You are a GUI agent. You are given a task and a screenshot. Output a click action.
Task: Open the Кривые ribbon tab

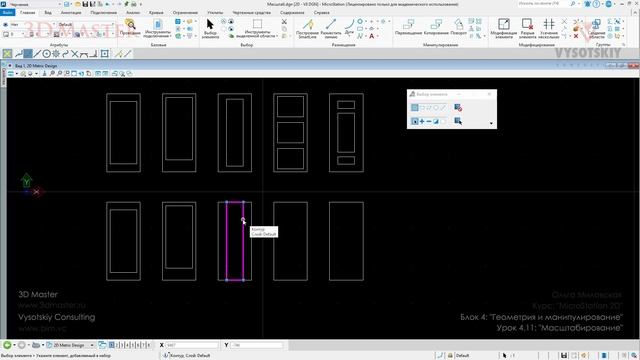156,13
